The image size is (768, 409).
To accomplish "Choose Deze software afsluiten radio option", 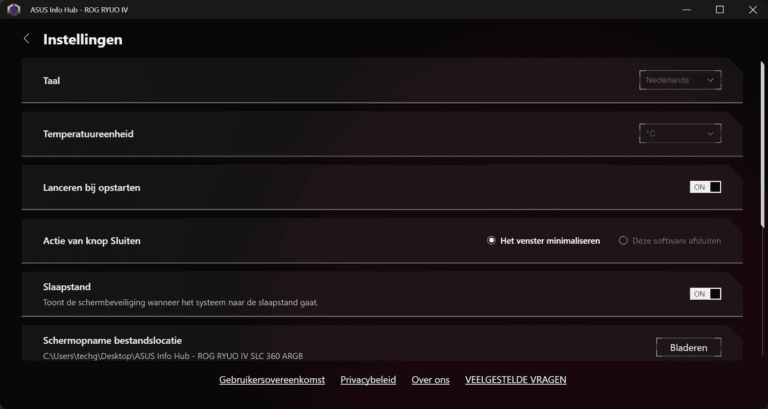I will [x=670, y=241].
